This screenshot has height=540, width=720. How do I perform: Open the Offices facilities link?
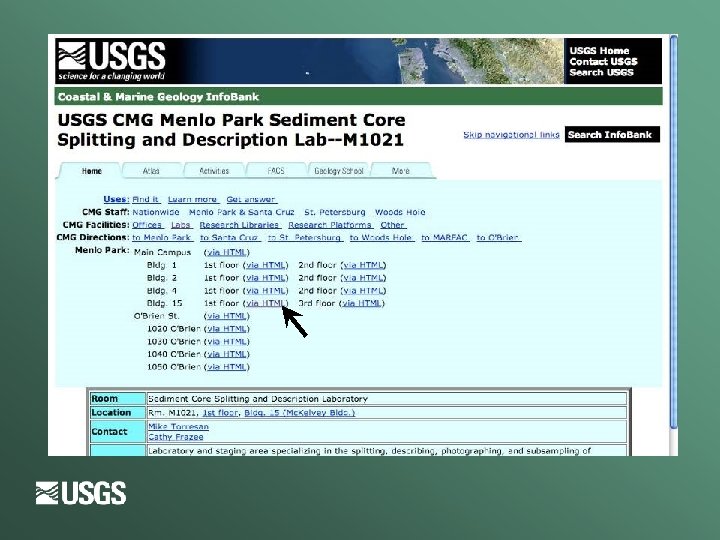click(x=147, y=225)
